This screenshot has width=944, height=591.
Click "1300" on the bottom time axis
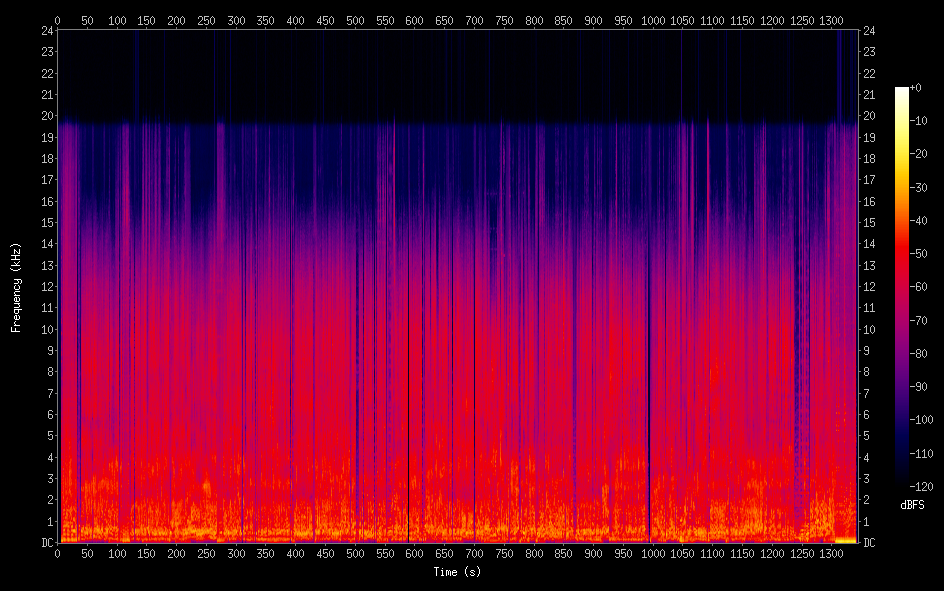831,554
